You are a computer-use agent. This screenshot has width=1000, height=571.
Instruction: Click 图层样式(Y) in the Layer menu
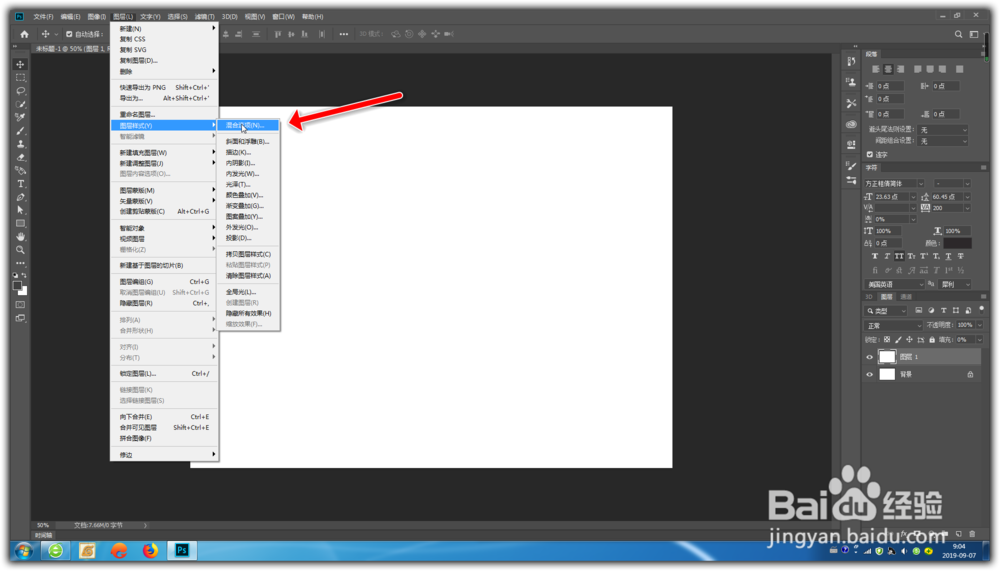coord(164,126)
